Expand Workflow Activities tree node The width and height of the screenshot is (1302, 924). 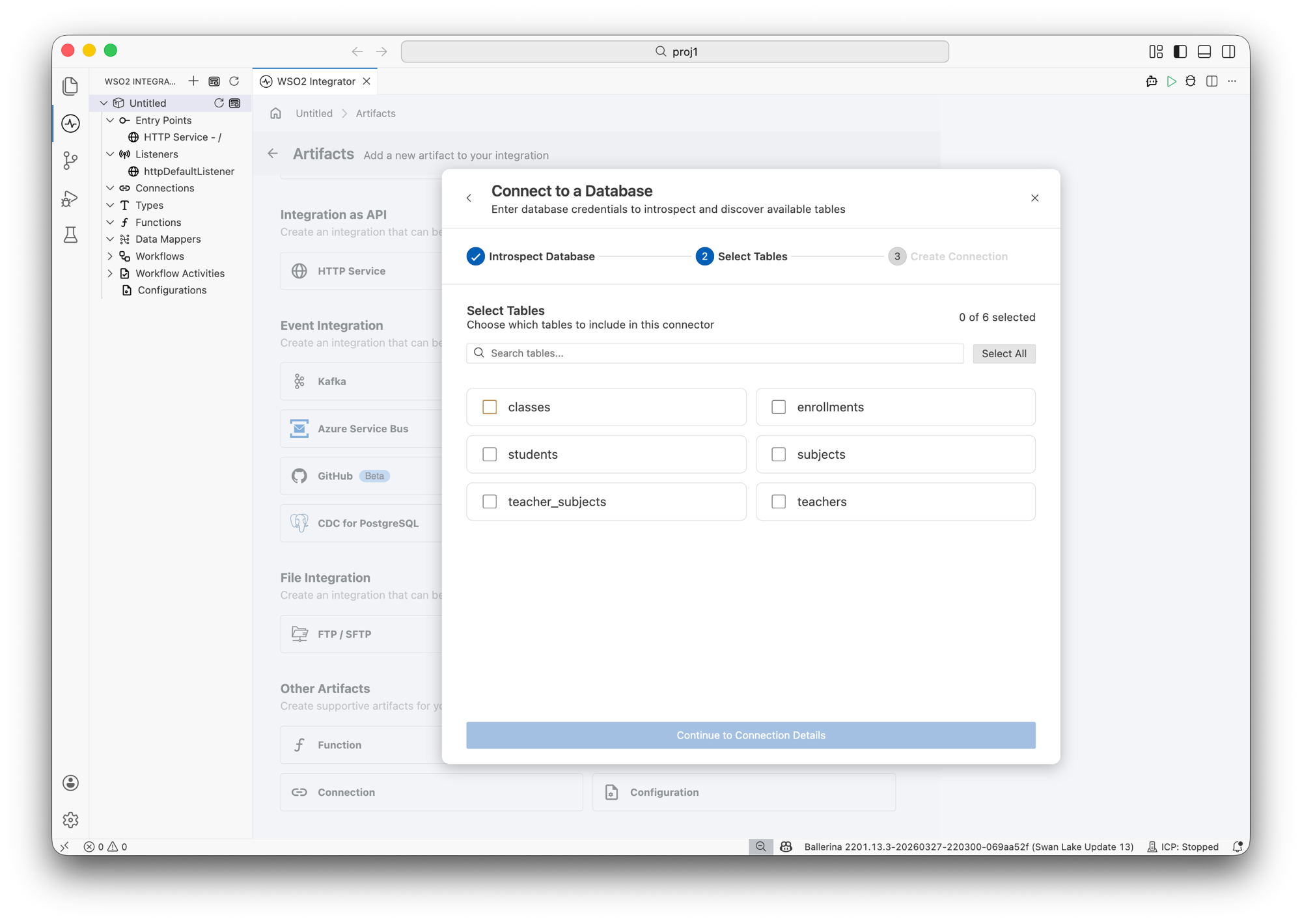[111, 273]
